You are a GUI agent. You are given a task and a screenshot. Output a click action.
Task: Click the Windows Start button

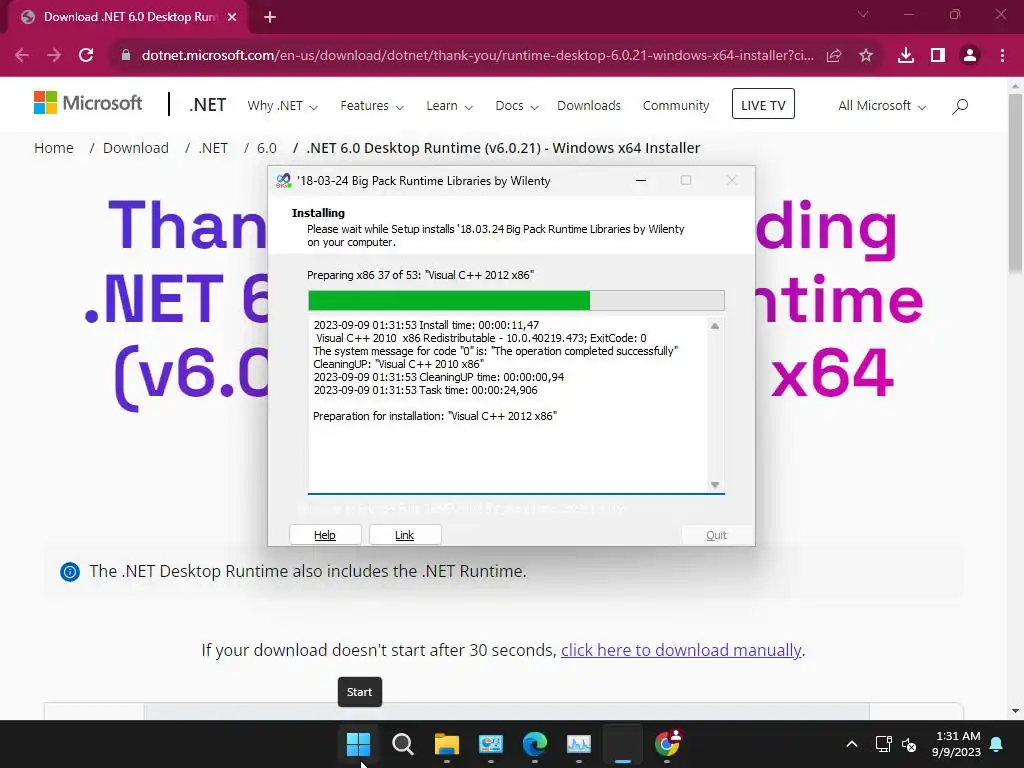[359, 744]
